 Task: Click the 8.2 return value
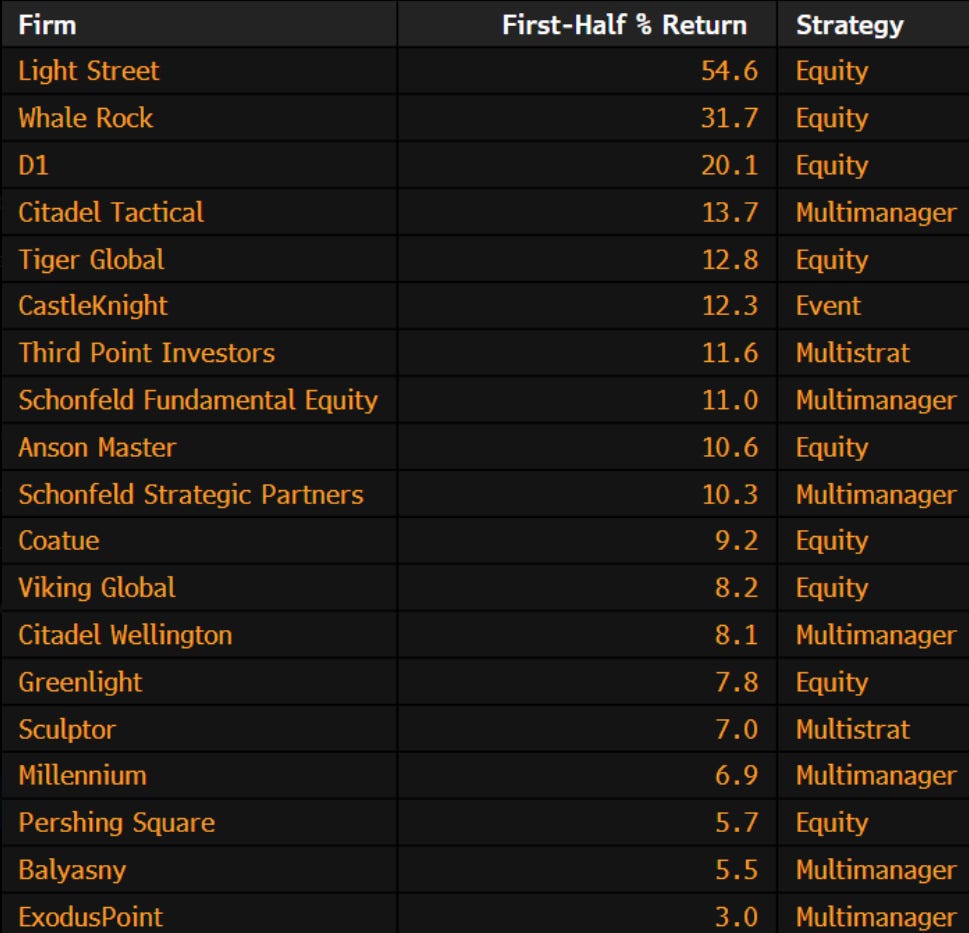point(737,588)
